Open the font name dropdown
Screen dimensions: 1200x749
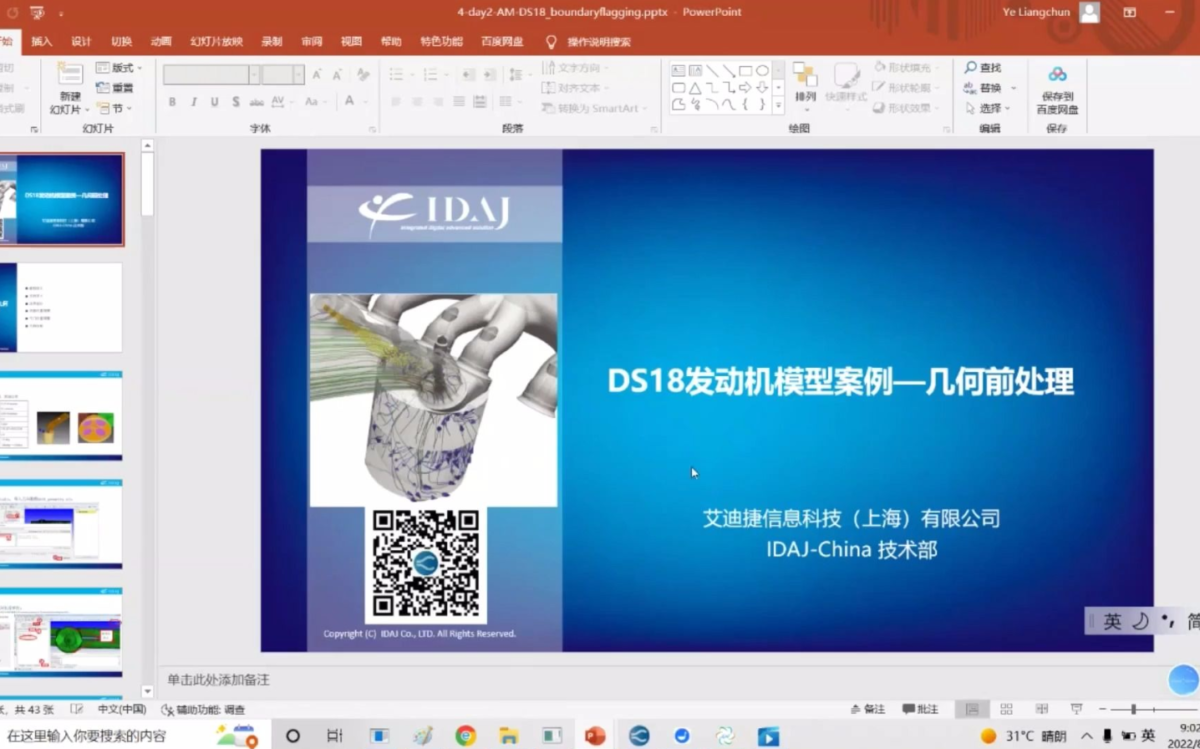click(255, 75)
